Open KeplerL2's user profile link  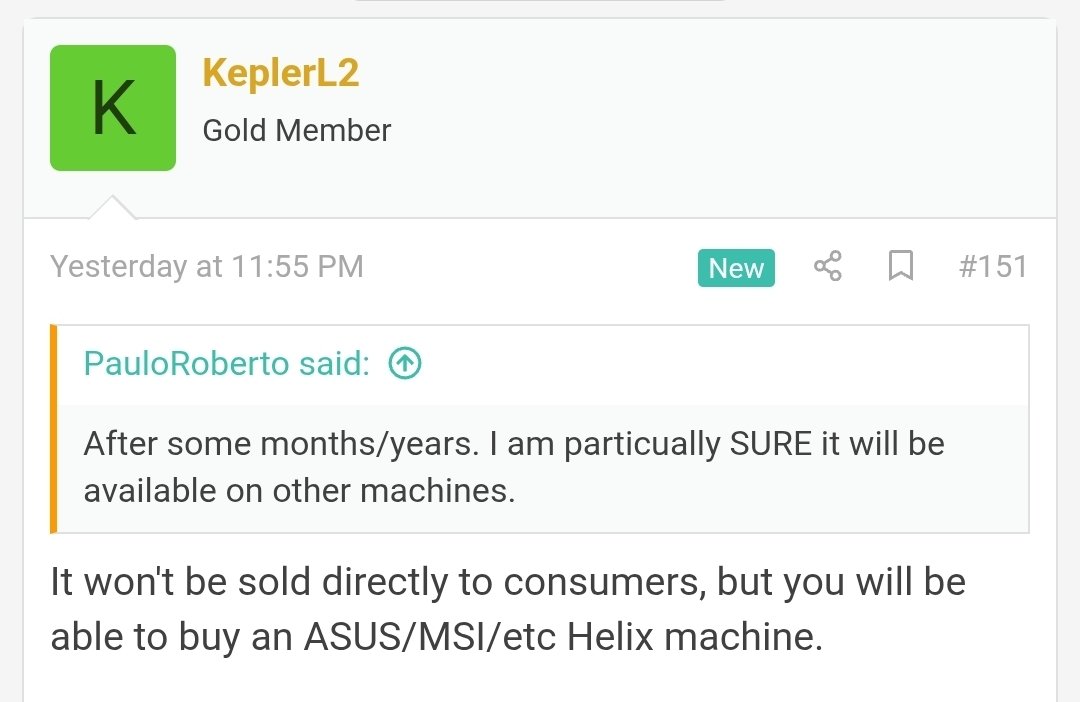click(280, 73)
